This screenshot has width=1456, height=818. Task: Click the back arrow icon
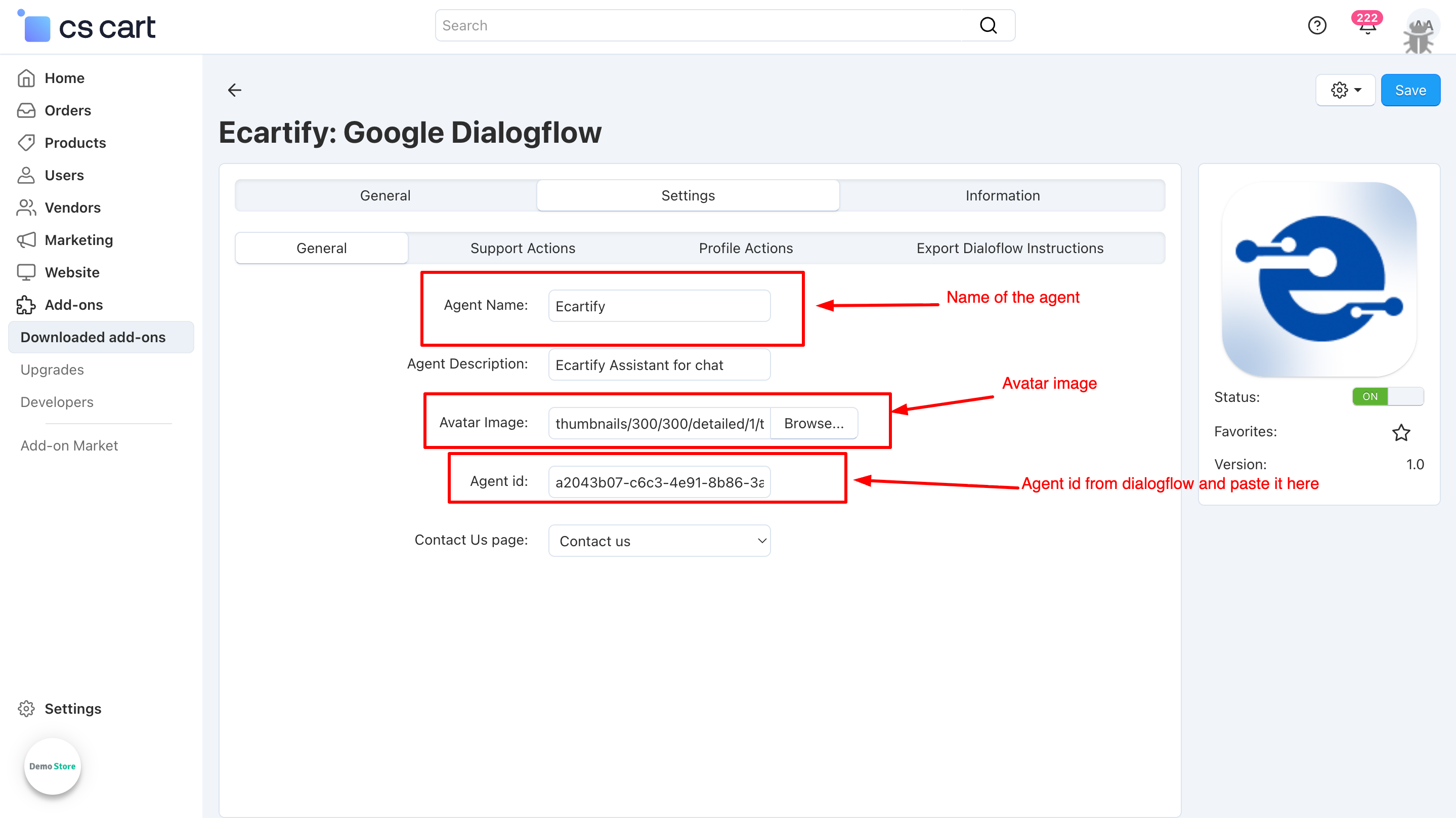pyautogui.click(x=235, y=90)
